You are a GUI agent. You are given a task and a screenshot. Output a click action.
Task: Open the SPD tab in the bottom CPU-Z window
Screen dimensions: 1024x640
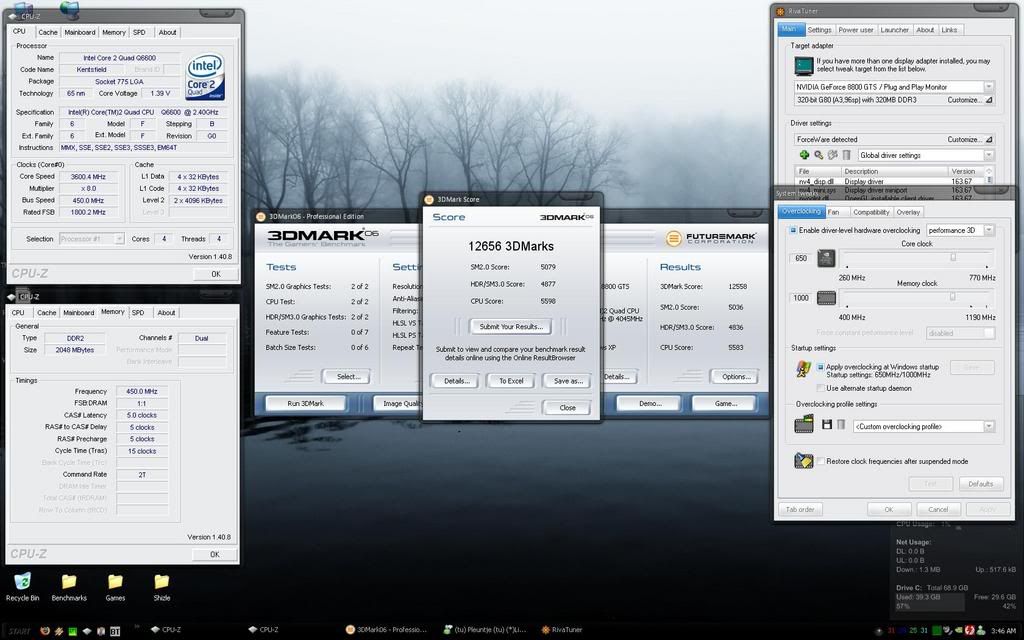coord(138,313)
